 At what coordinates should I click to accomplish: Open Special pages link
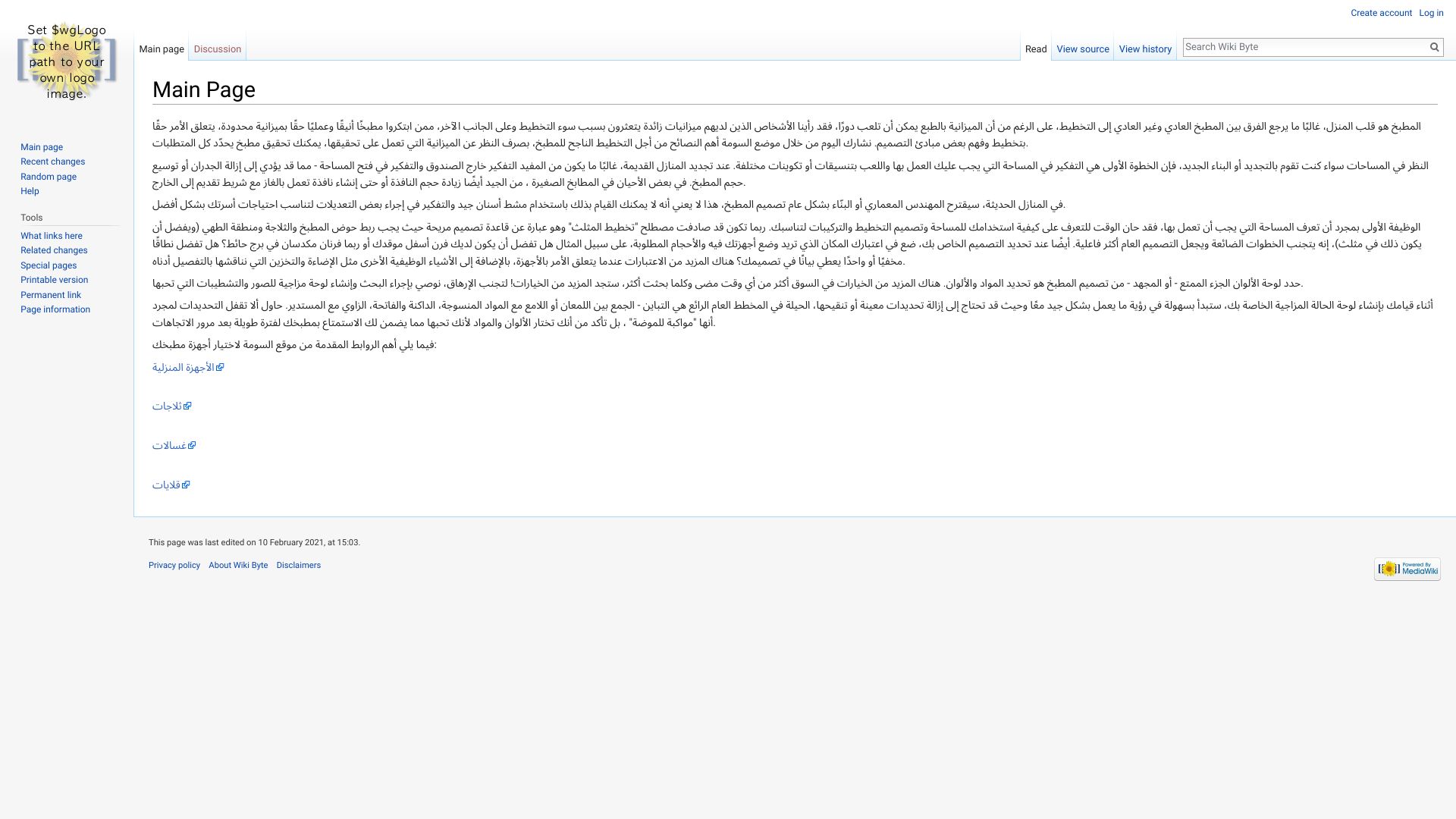[x=49, y=265]
